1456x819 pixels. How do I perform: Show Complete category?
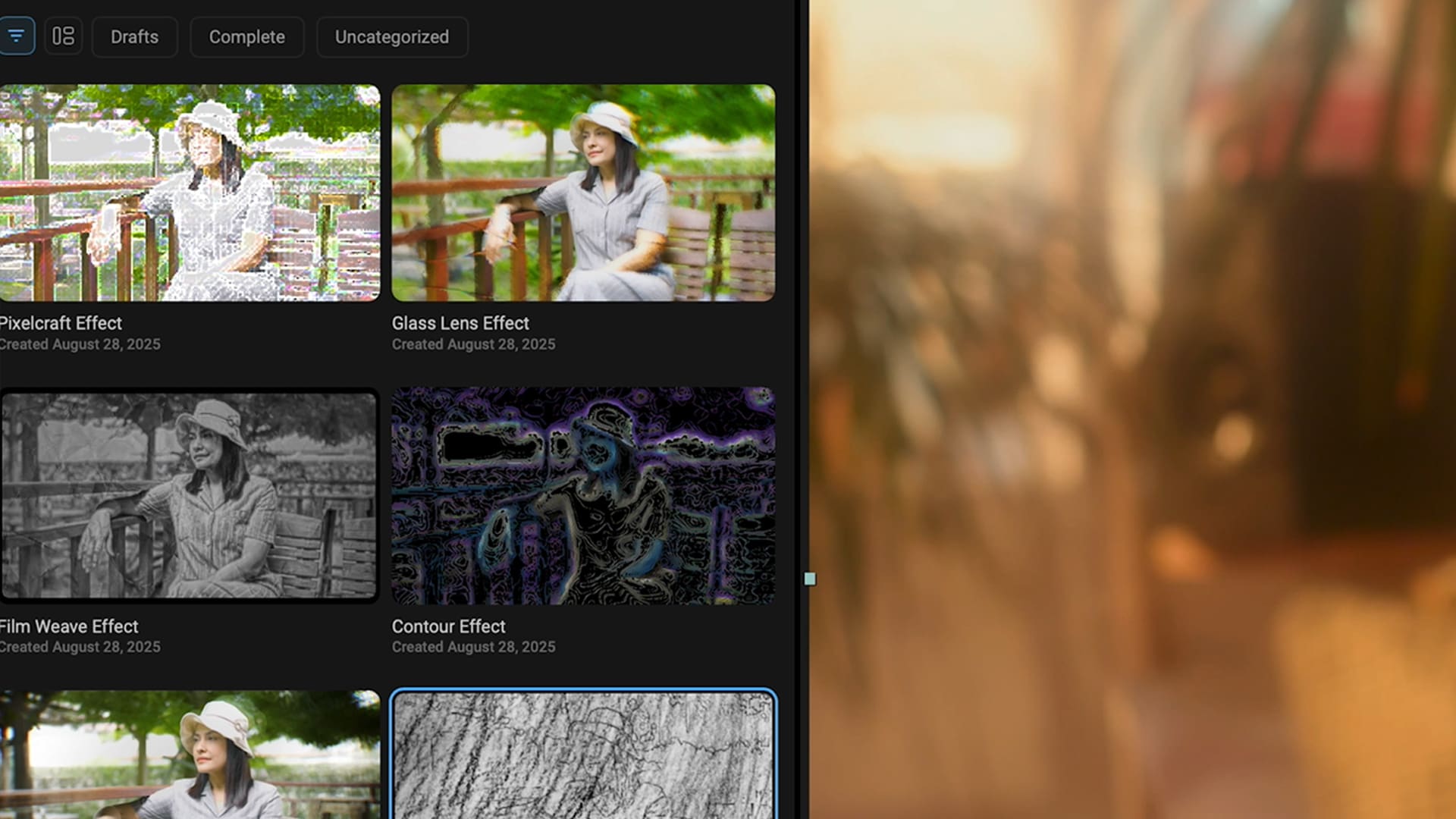pyautogui.click(x=246, y=36)
